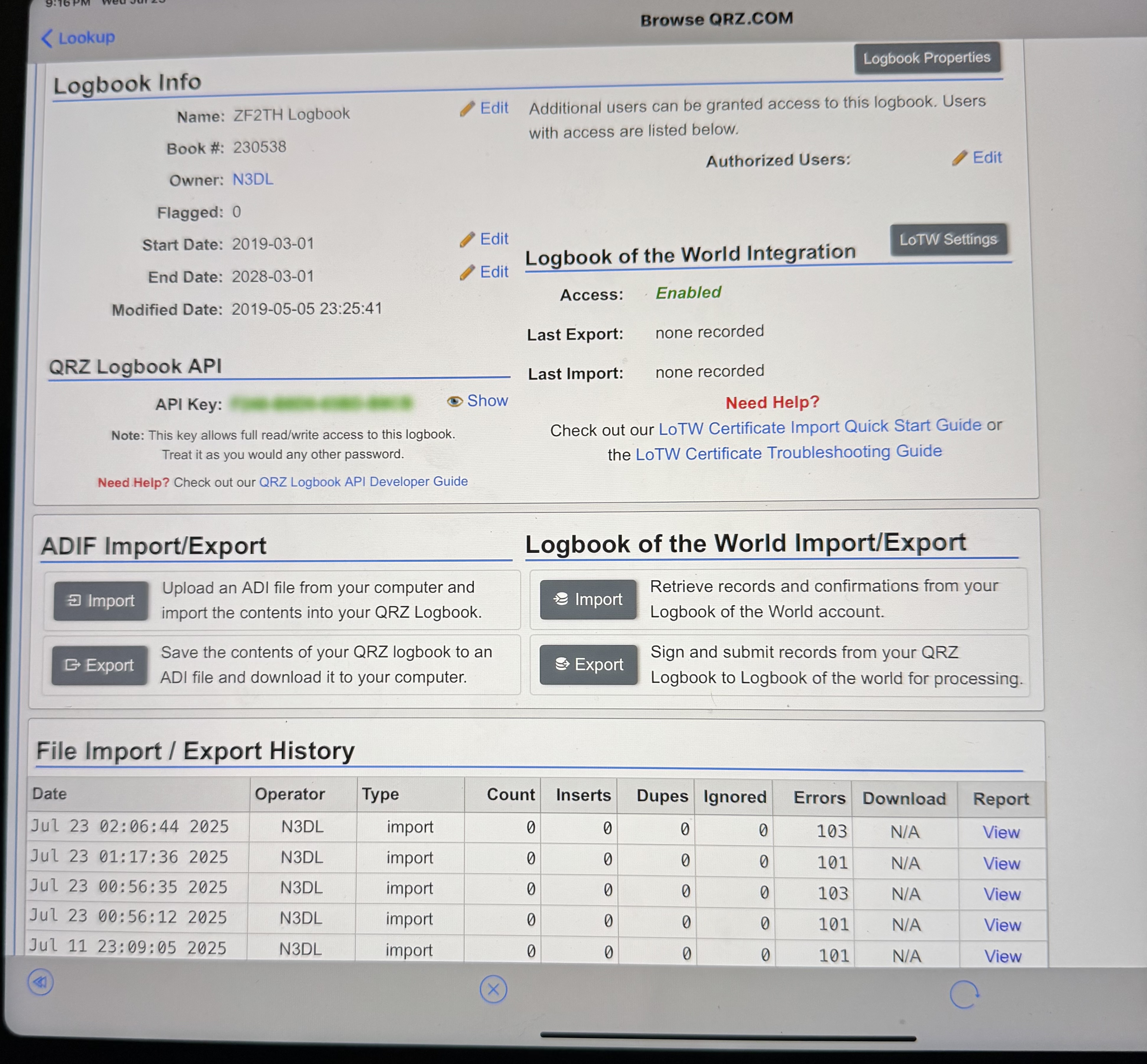Tap the browser back arrow icon
Image resolution: width=1147 pixels, height=1064 pixels.
pyautogui.click(x=40, y=982)
